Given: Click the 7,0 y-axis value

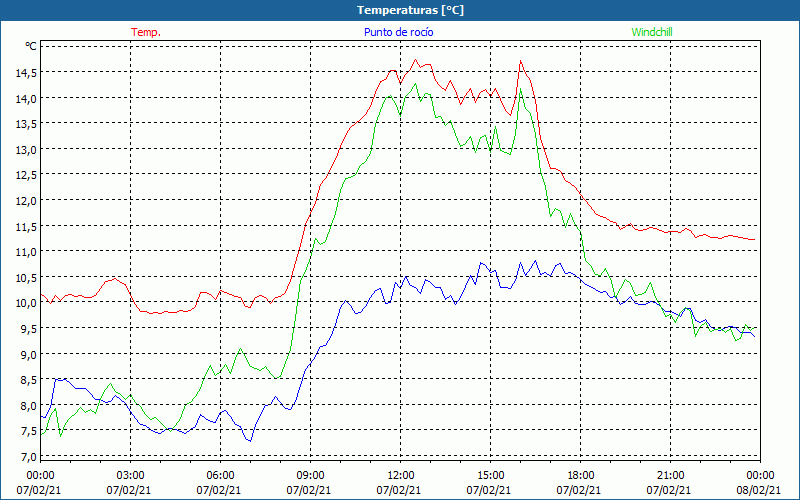Looking at the screenshot, I should (28, 456).
